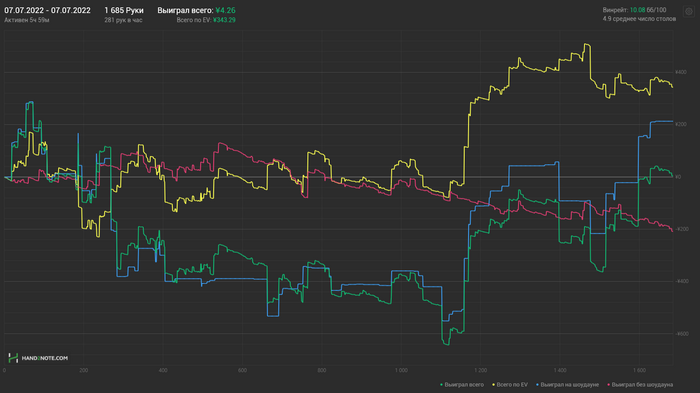Click the 1 400 x-axis tick label
The width and height of the screenshot is (700, 393).
[x=560, y=370]
